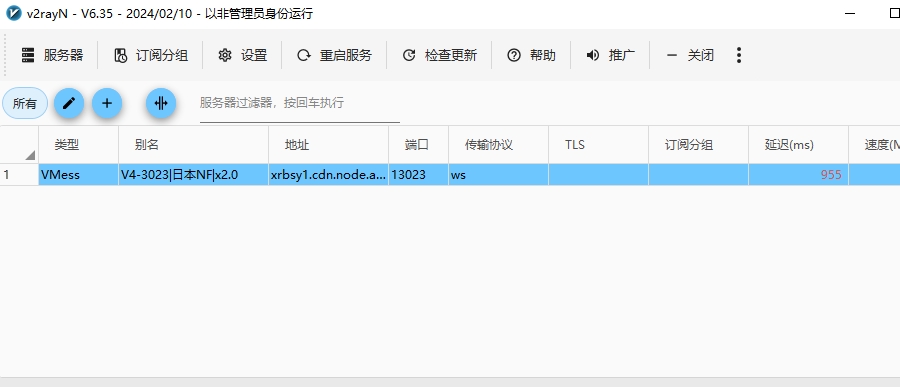The height and width of the screenshot is (387, 900).
Task: Sort by the TLS column header
Action: (x=599, y=145)
